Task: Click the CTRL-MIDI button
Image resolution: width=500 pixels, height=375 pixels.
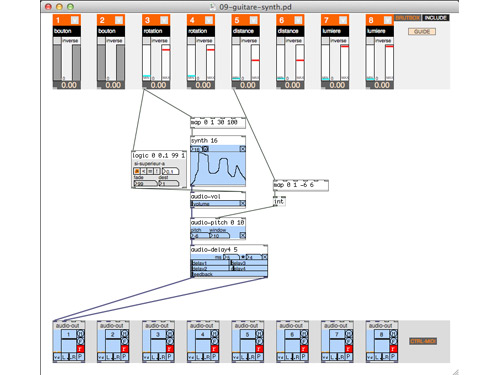Action: [423, 341]
